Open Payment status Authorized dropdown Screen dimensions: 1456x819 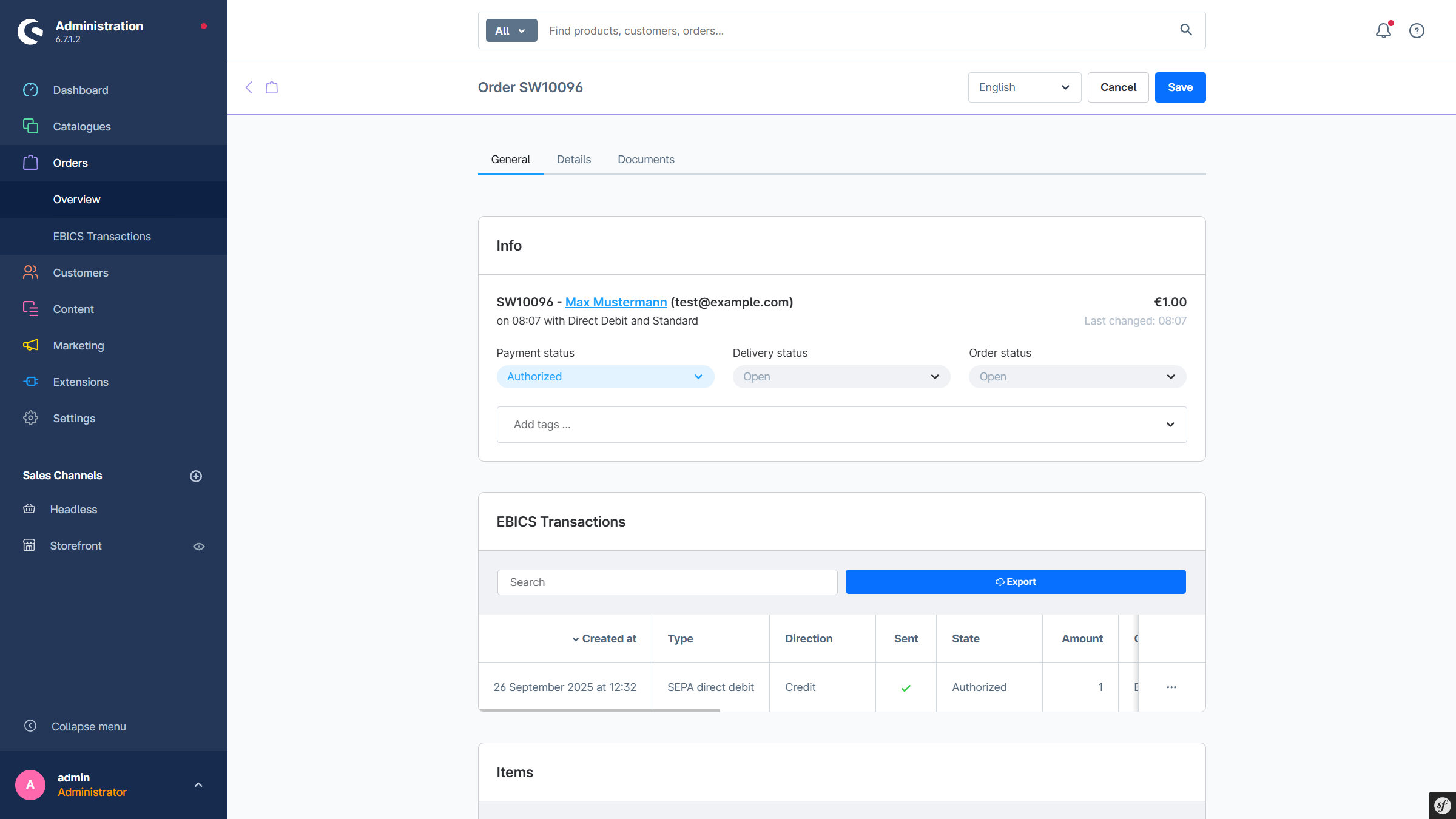click(605, 377)
